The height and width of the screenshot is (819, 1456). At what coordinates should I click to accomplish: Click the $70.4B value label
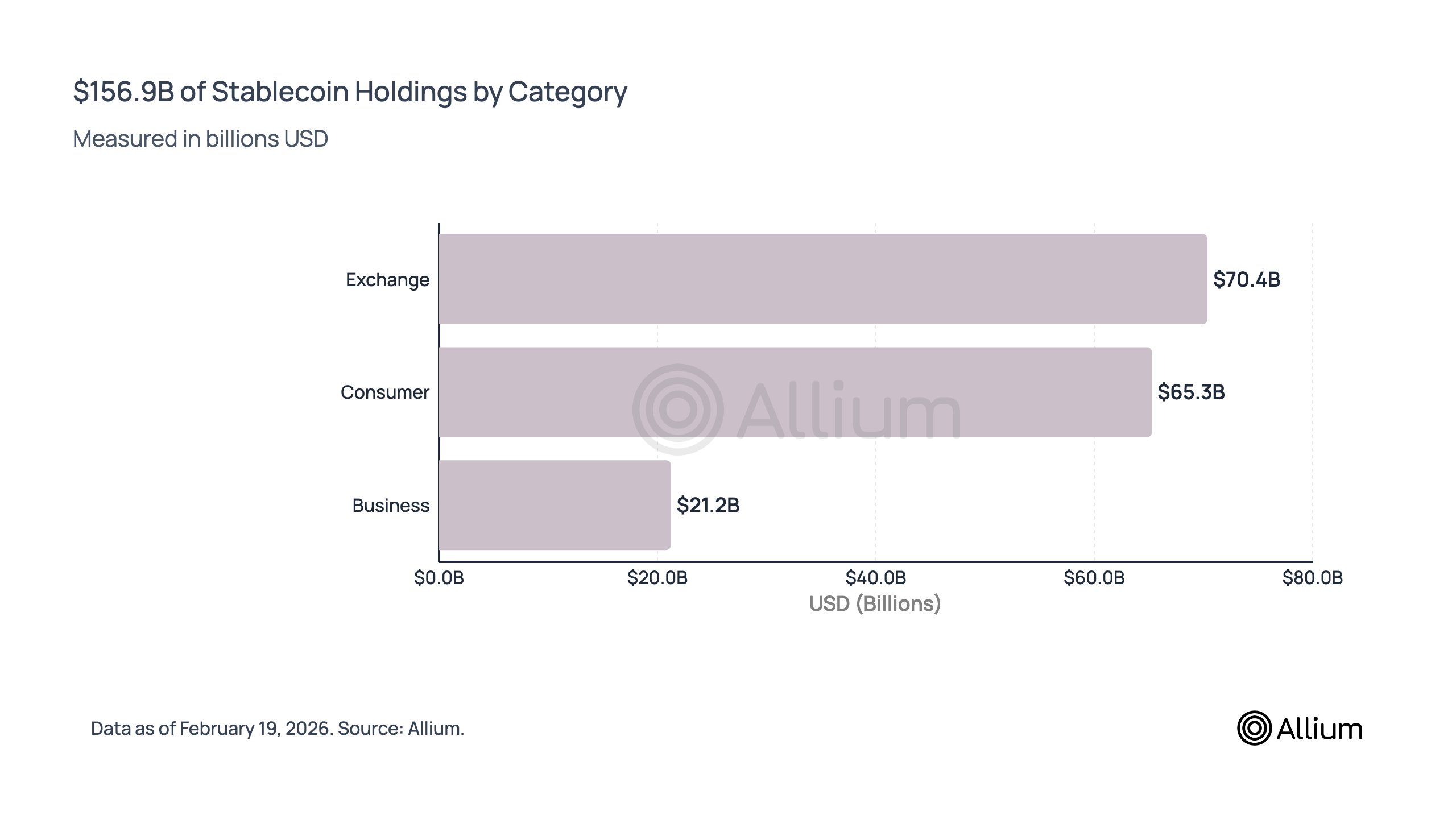coord(1246,279)
